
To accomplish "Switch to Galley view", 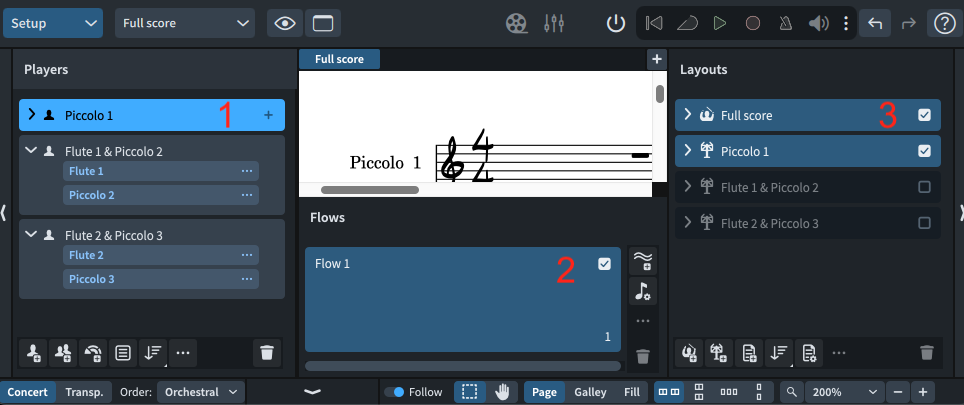I will click(590, 392).
